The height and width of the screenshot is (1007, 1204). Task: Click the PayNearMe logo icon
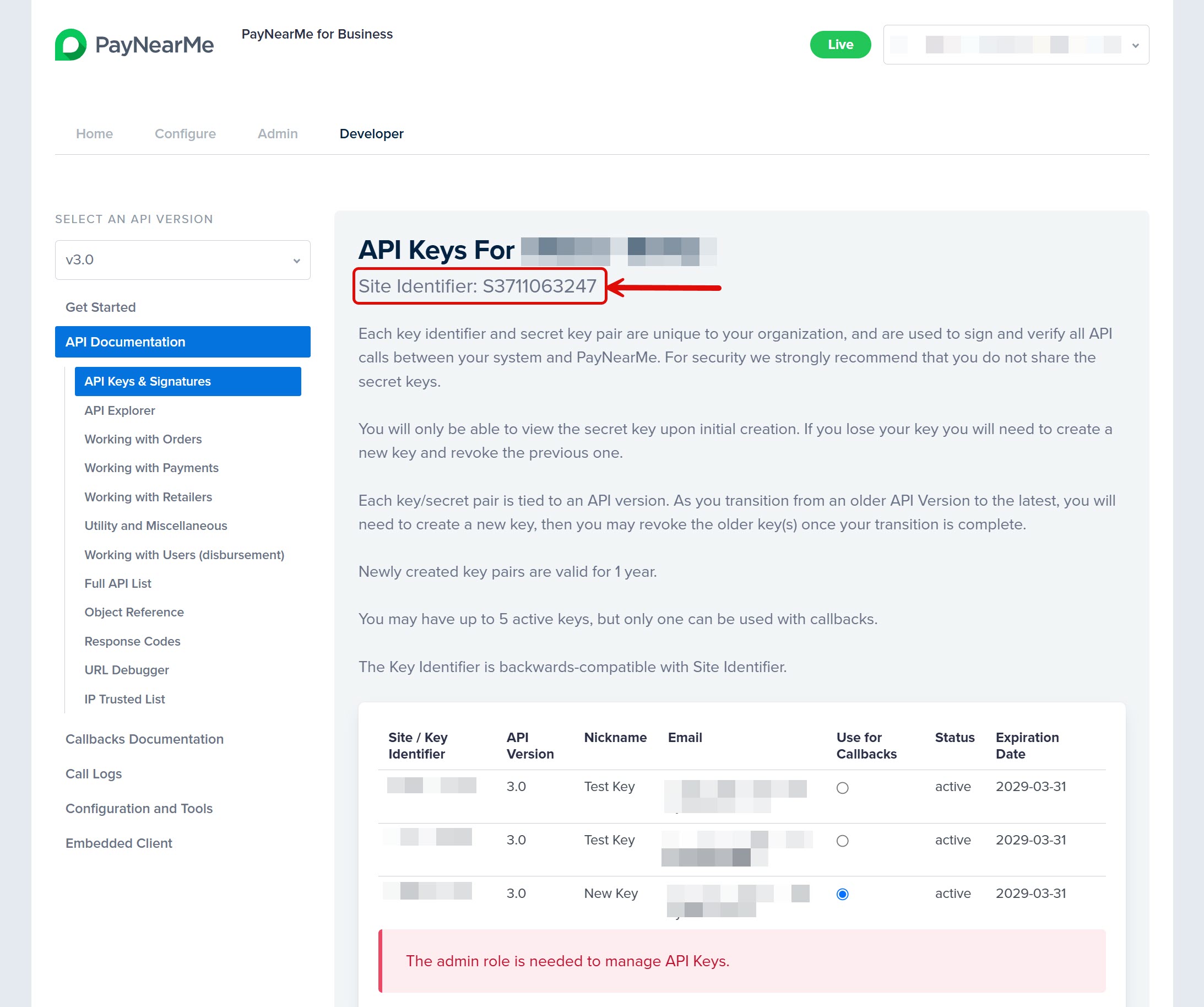(x=70, y=45)
